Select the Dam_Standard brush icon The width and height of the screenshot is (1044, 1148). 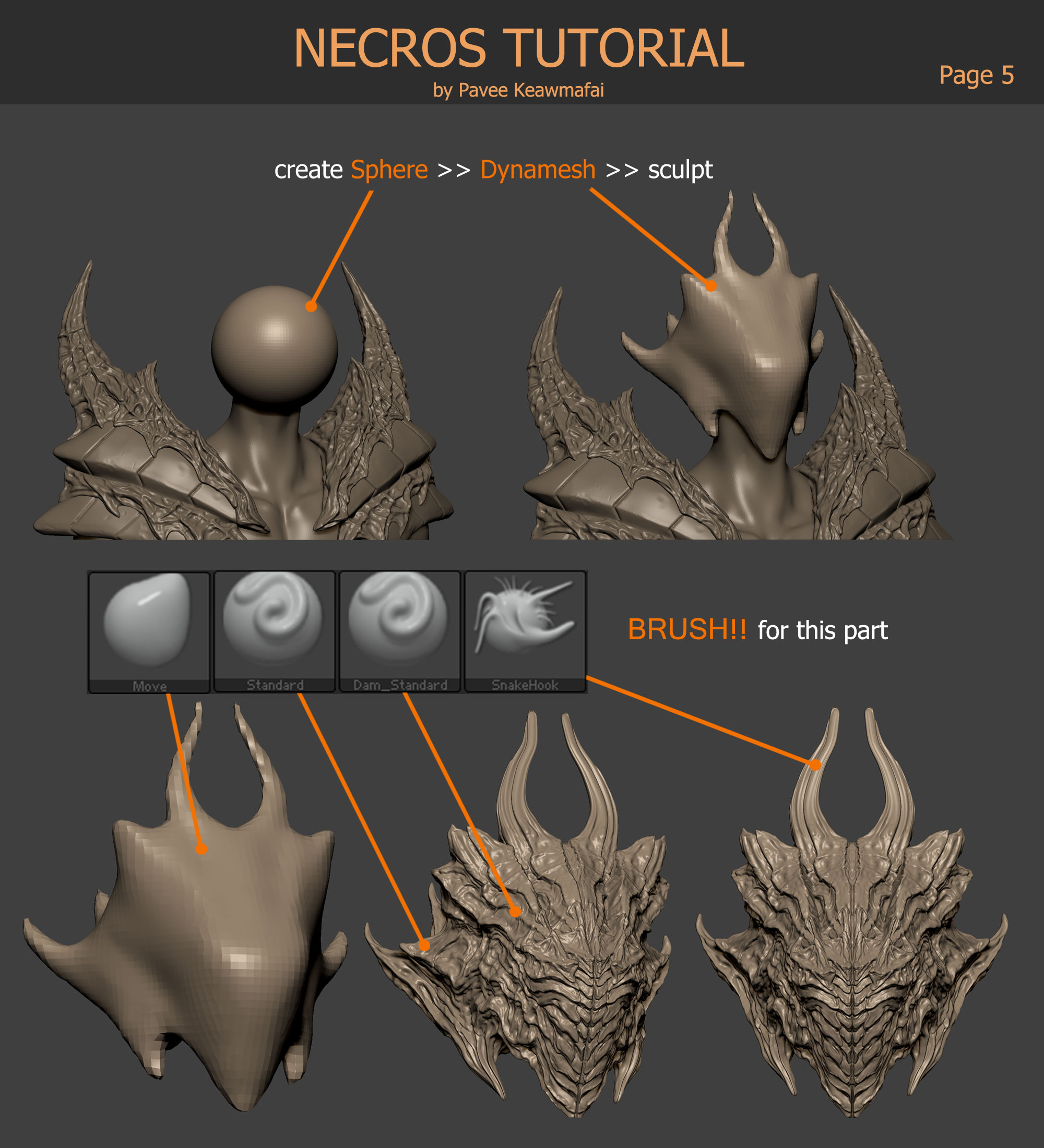[400, 632]
